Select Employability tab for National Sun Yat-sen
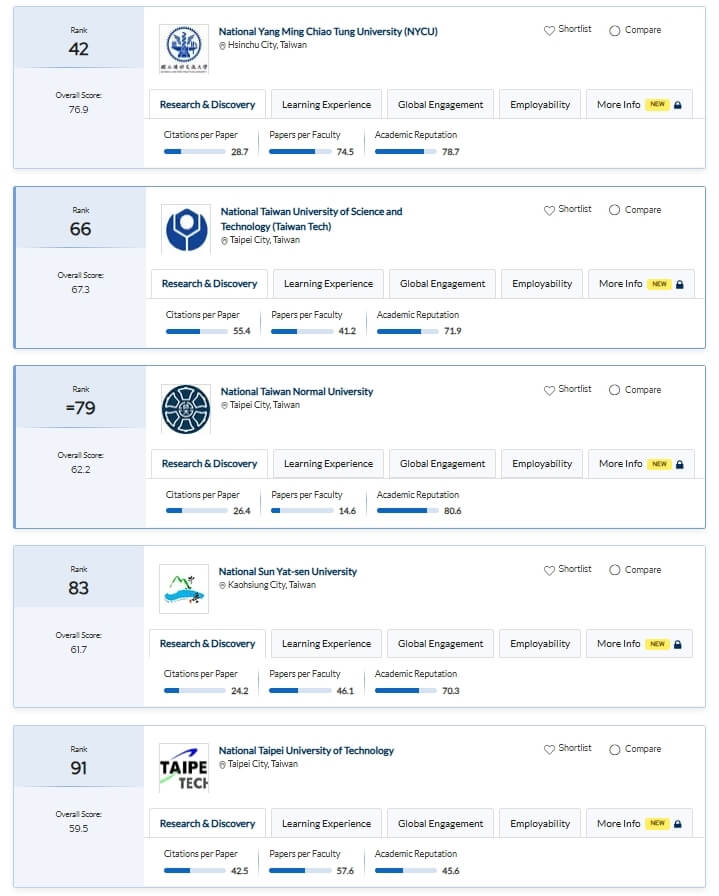Viewport: 719px width, 896px height. (540, 644)
